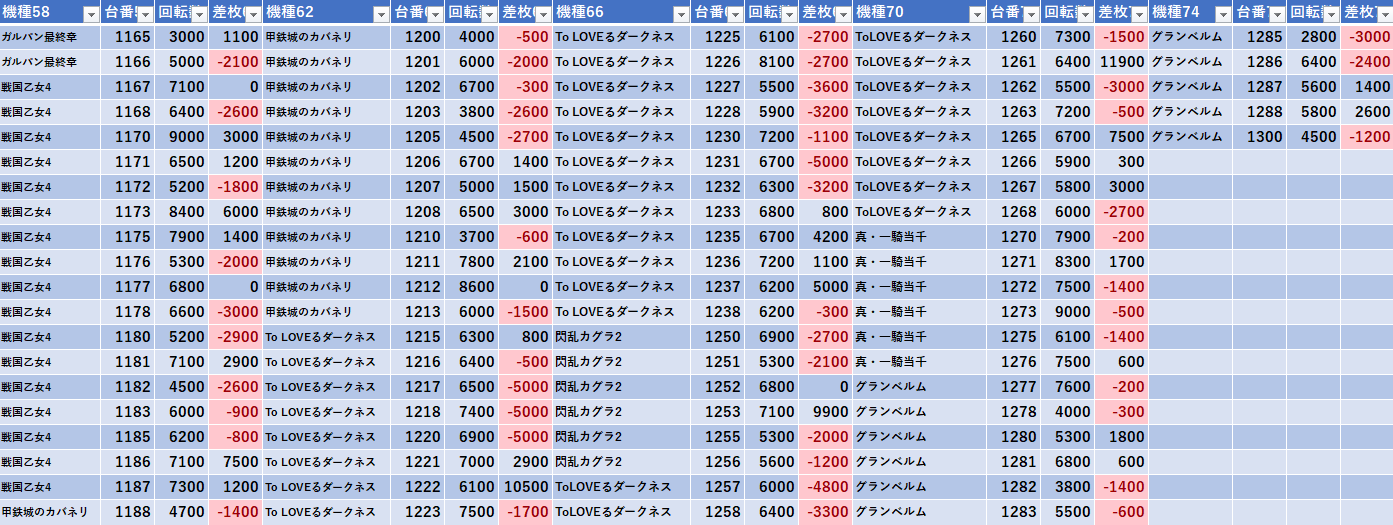
Task: Select the 台番 cell 1165
Action: point(128,37)
